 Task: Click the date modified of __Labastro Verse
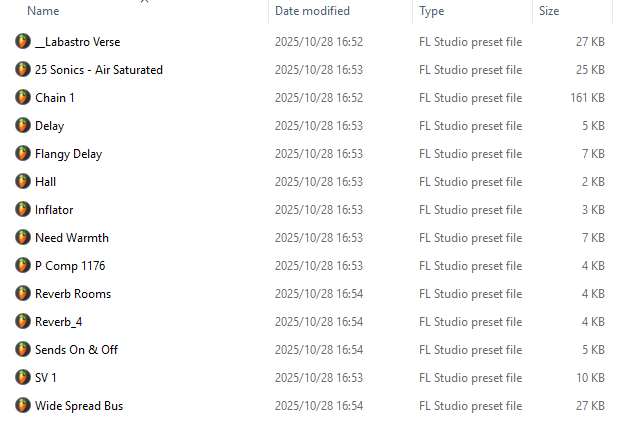[x=319, y=42]
